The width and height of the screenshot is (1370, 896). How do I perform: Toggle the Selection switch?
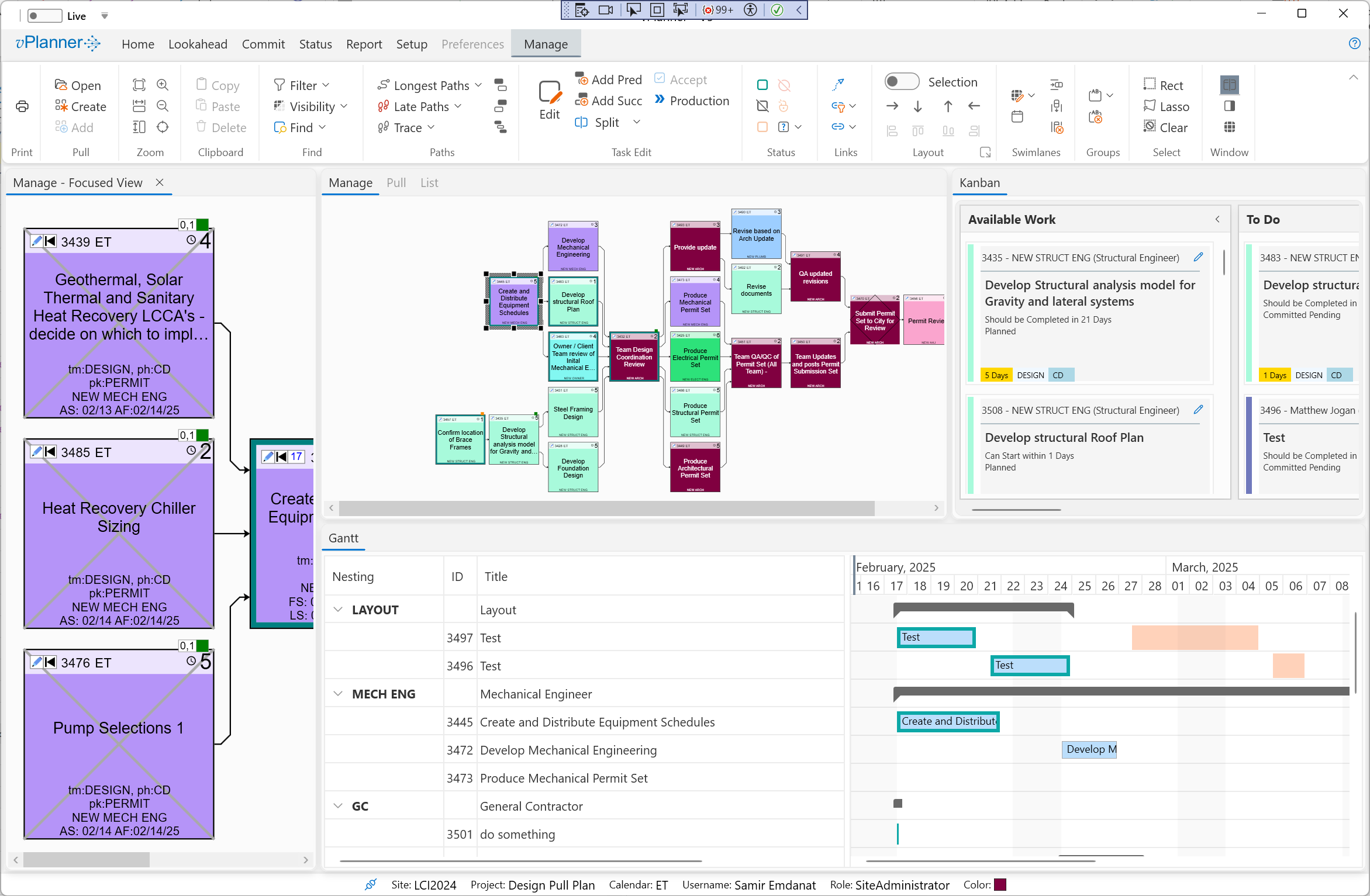pos(901,82)
